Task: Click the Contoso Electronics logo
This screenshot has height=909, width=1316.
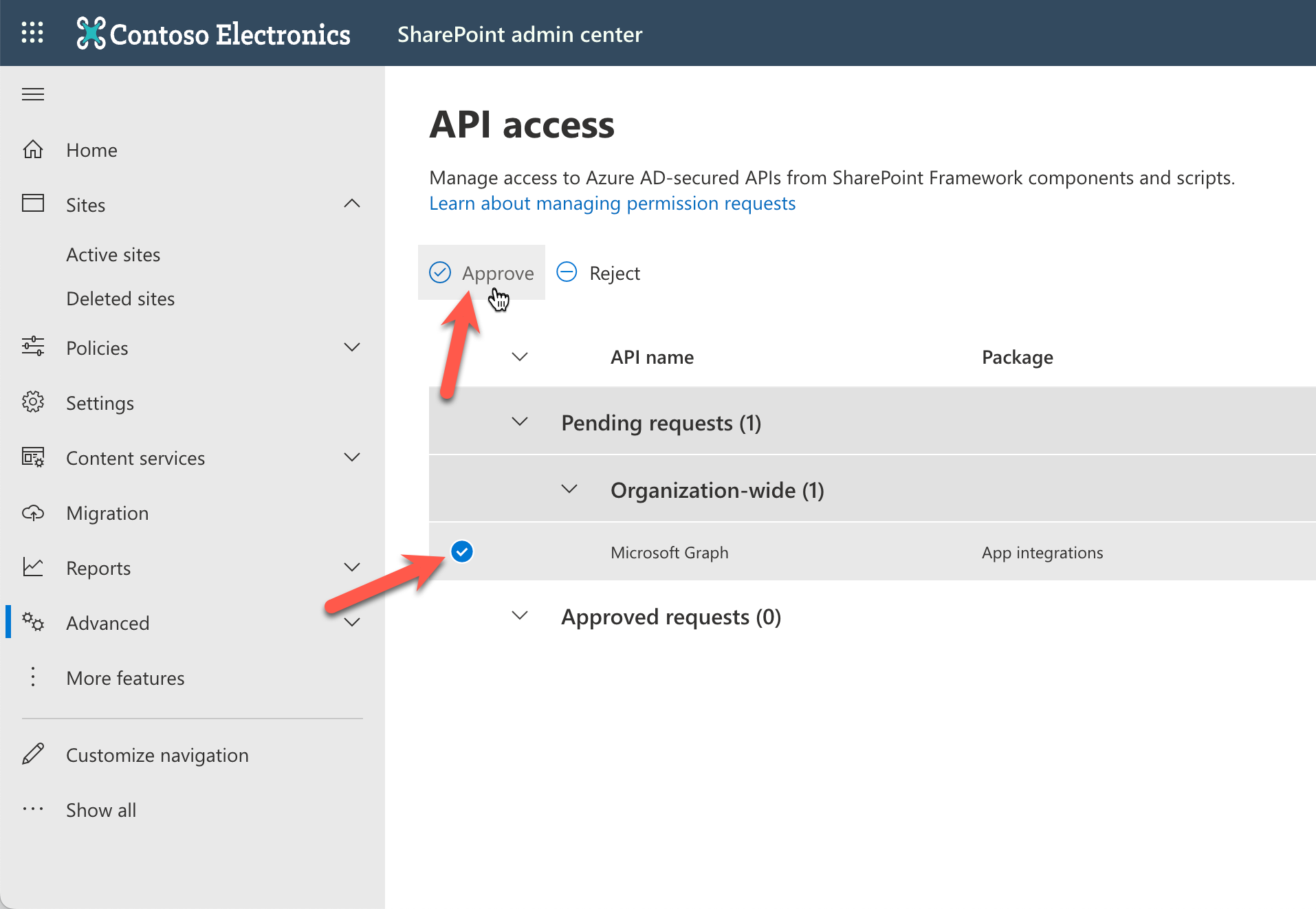Action: (x=213, y=34)
